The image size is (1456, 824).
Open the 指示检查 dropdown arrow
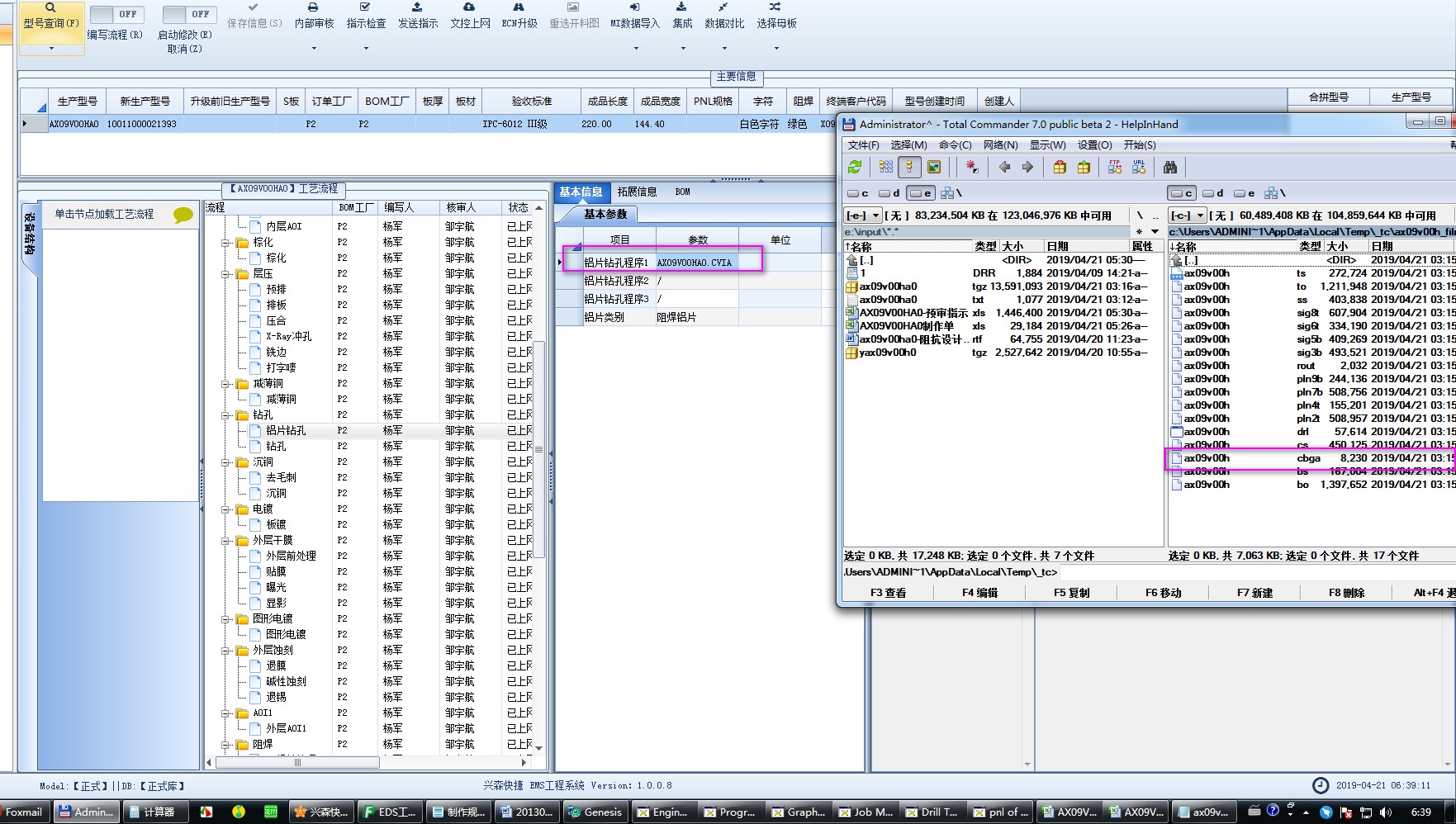point(366,49)
